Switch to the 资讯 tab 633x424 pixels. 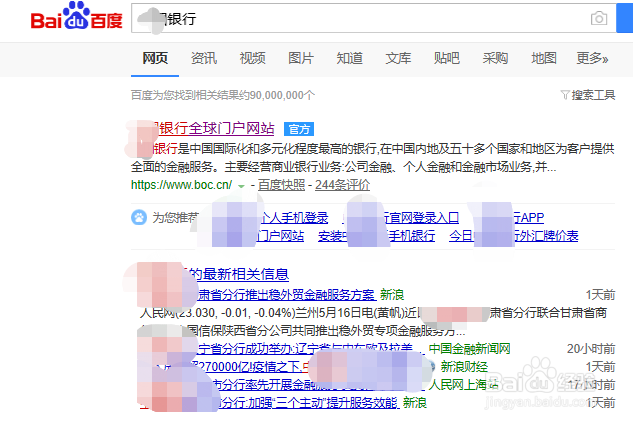point(204,58)
